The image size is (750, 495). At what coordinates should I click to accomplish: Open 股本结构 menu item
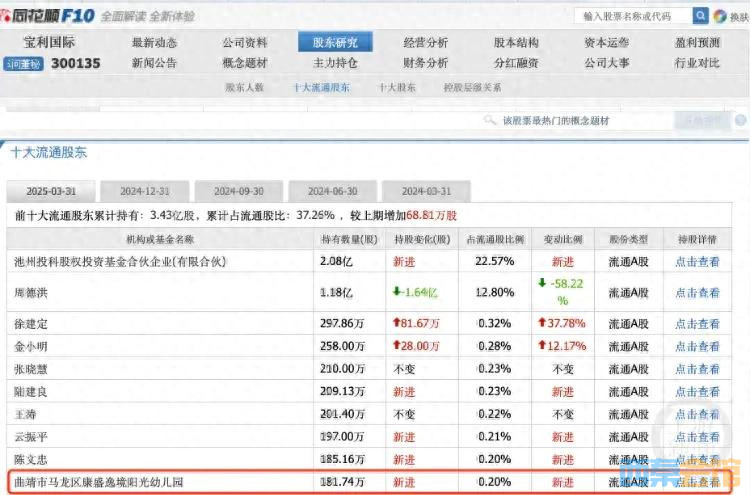pos(516,43)
